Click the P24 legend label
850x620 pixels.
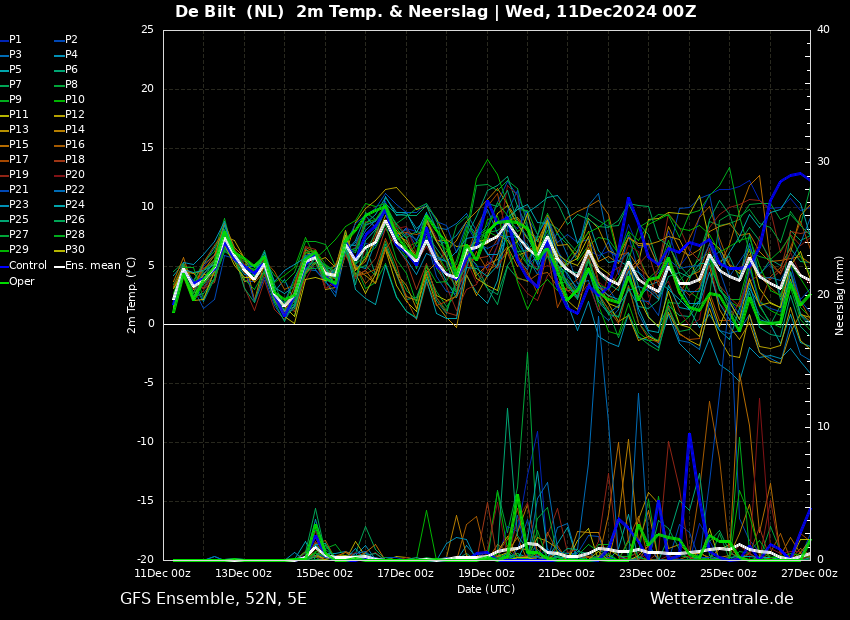click(69, 204)
